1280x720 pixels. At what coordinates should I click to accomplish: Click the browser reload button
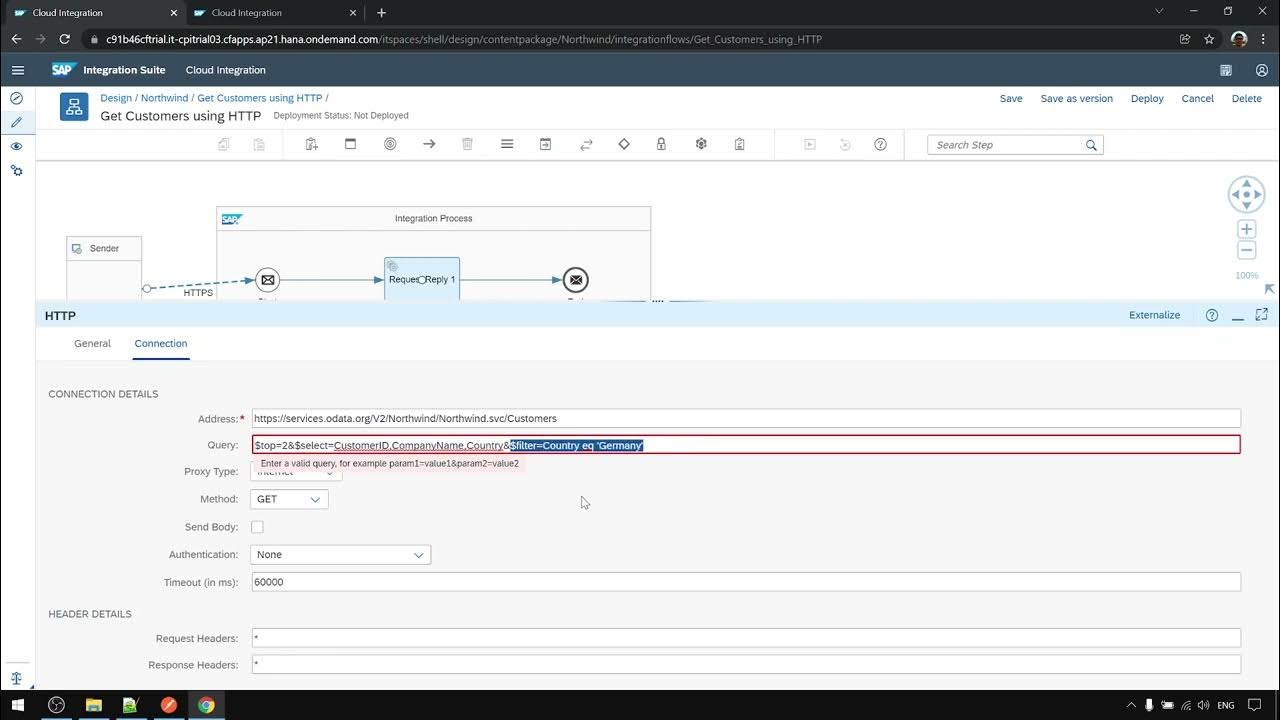click(65, 39)
